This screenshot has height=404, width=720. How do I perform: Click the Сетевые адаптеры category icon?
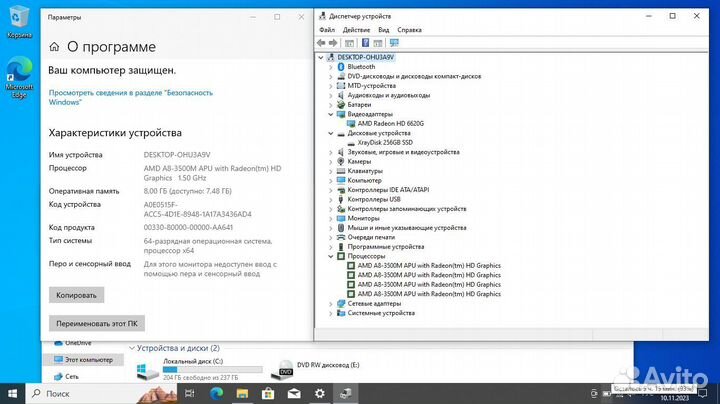[341, 303]
